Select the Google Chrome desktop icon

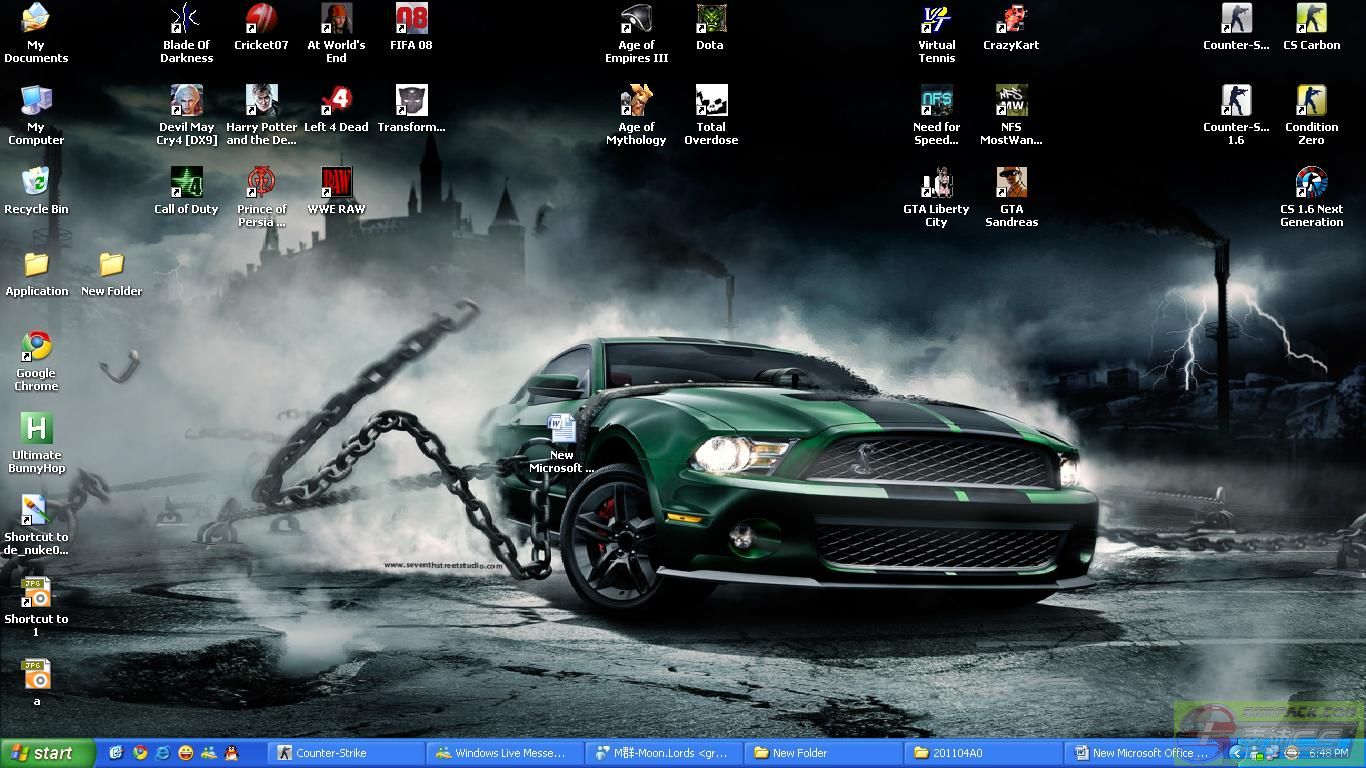[x=36, y=347]
